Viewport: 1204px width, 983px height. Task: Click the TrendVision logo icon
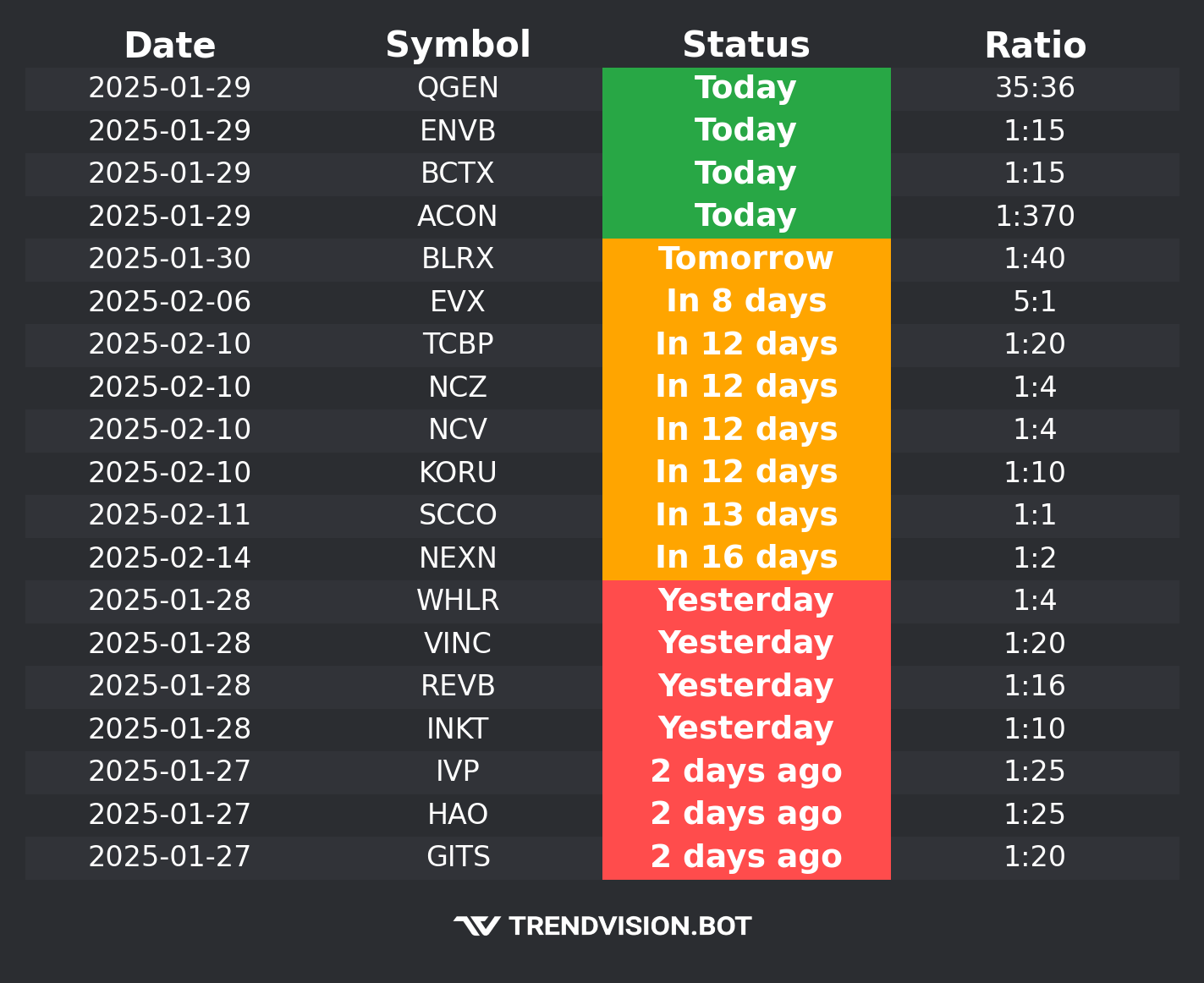(x=476, y=926)
